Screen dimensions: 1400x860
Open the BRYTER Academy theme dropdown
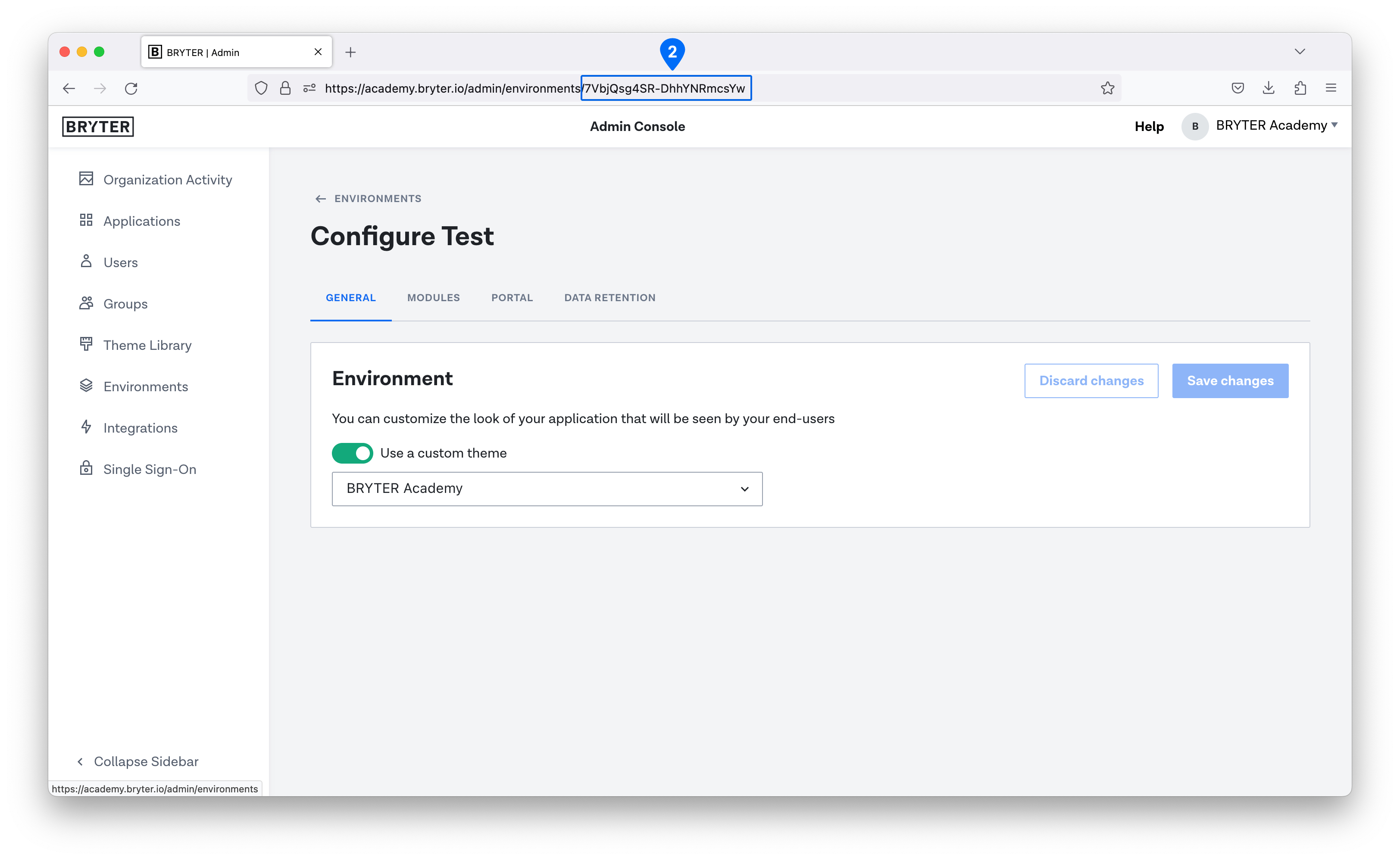547,489
